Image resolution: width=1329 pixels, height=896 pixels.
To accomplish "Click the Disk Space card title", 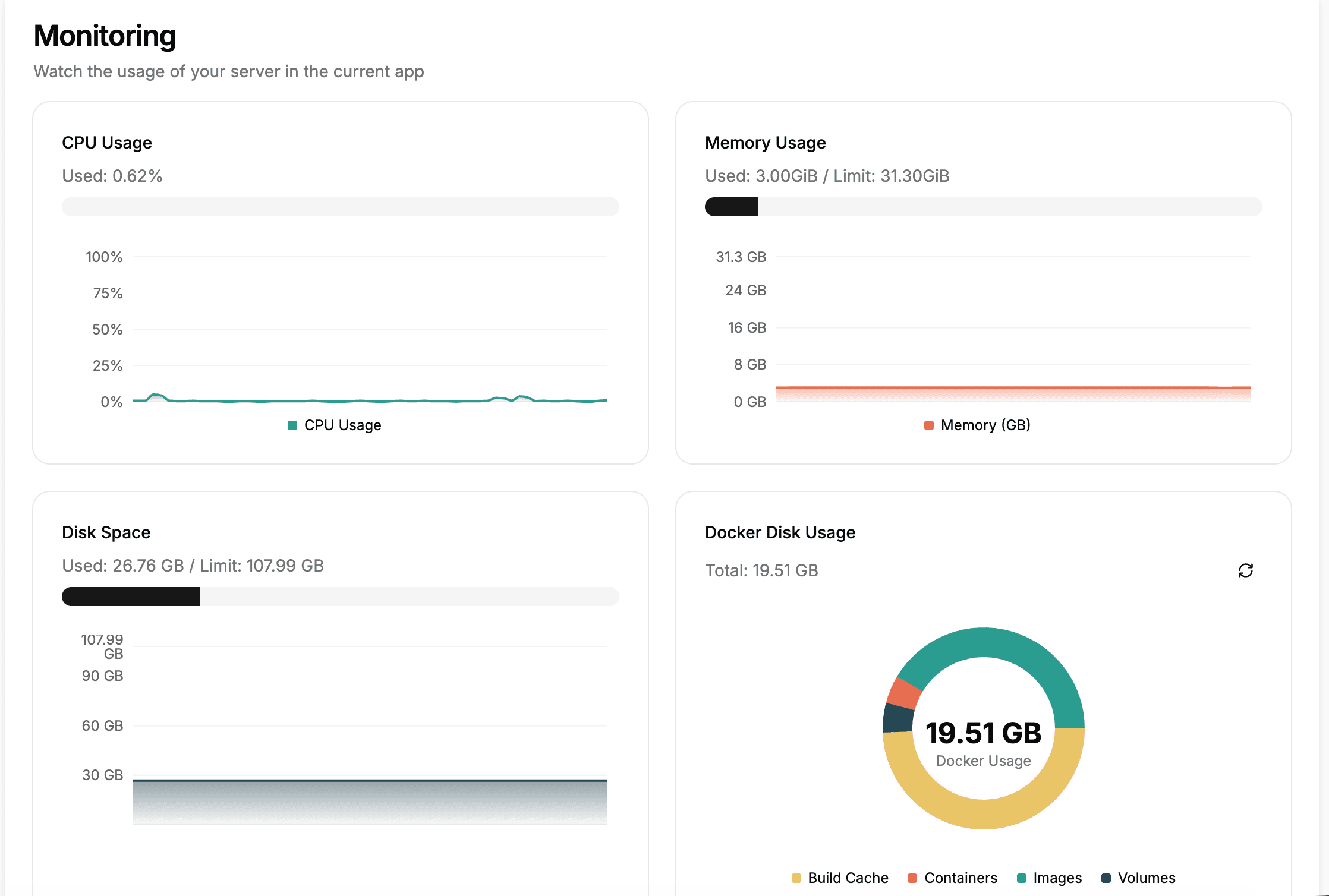I will [x=106, y=532].
